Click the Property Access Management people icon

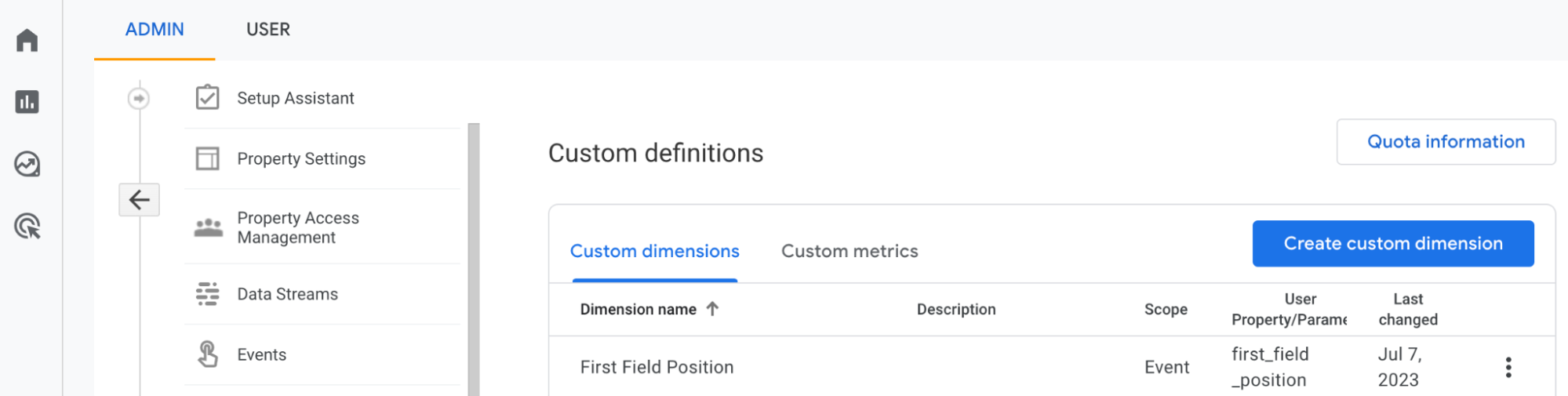pos(208,227)
